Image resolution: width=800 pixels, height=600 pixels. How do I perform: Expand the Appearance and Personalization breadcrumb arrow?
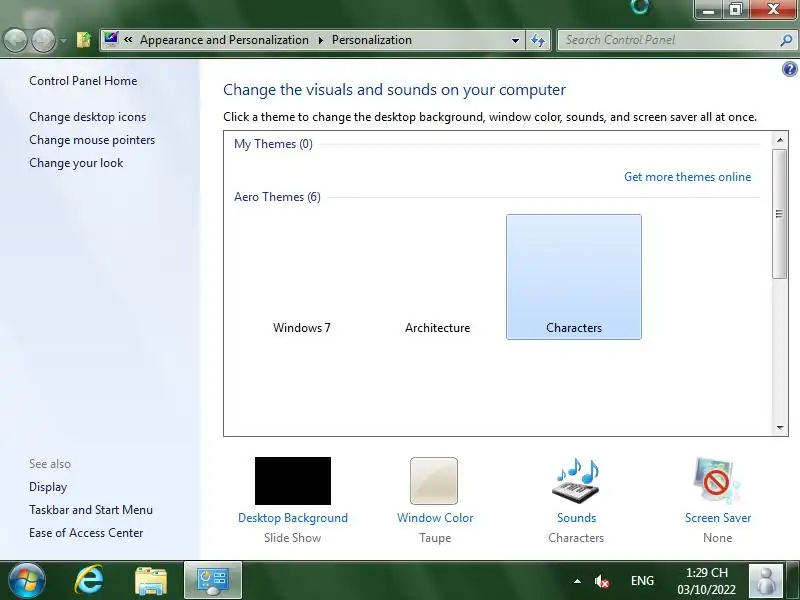320,40
